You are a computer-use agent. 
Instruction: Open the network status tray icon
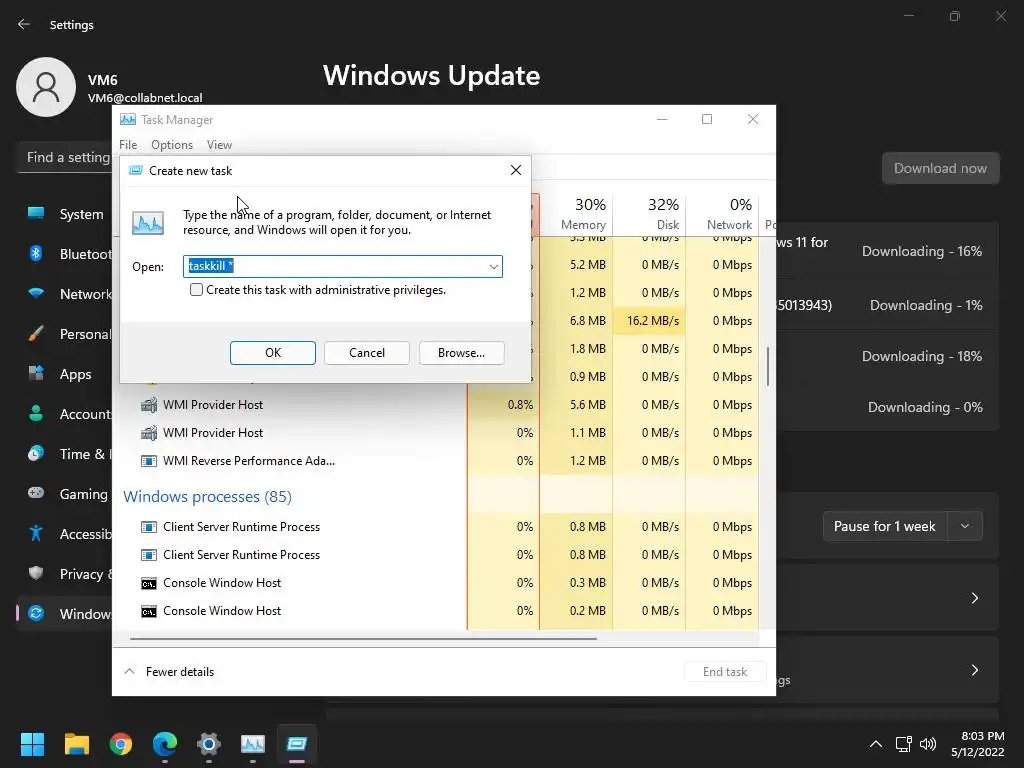903,744
